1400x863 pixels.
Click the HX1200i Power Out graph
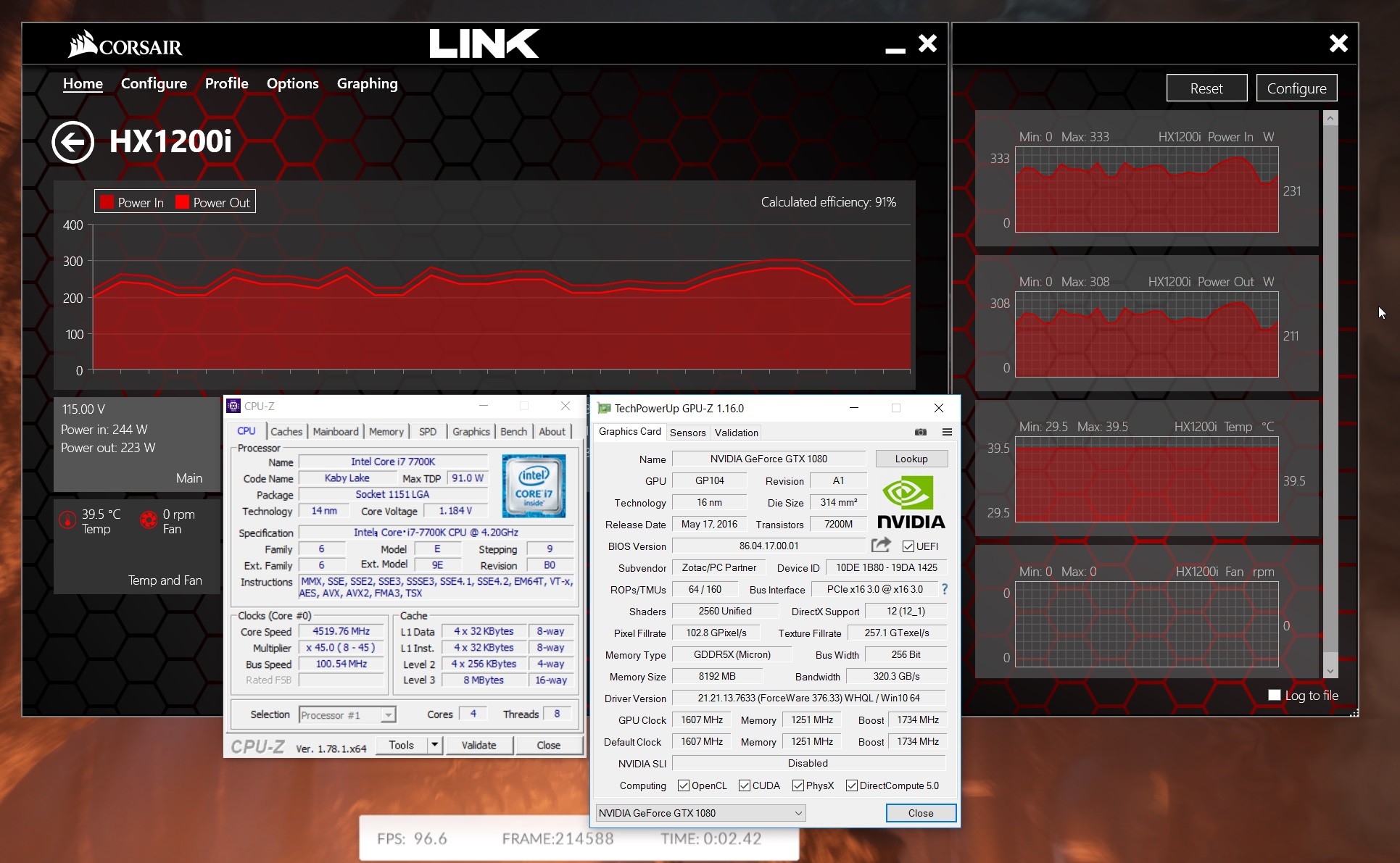[x=1146, y=334]
